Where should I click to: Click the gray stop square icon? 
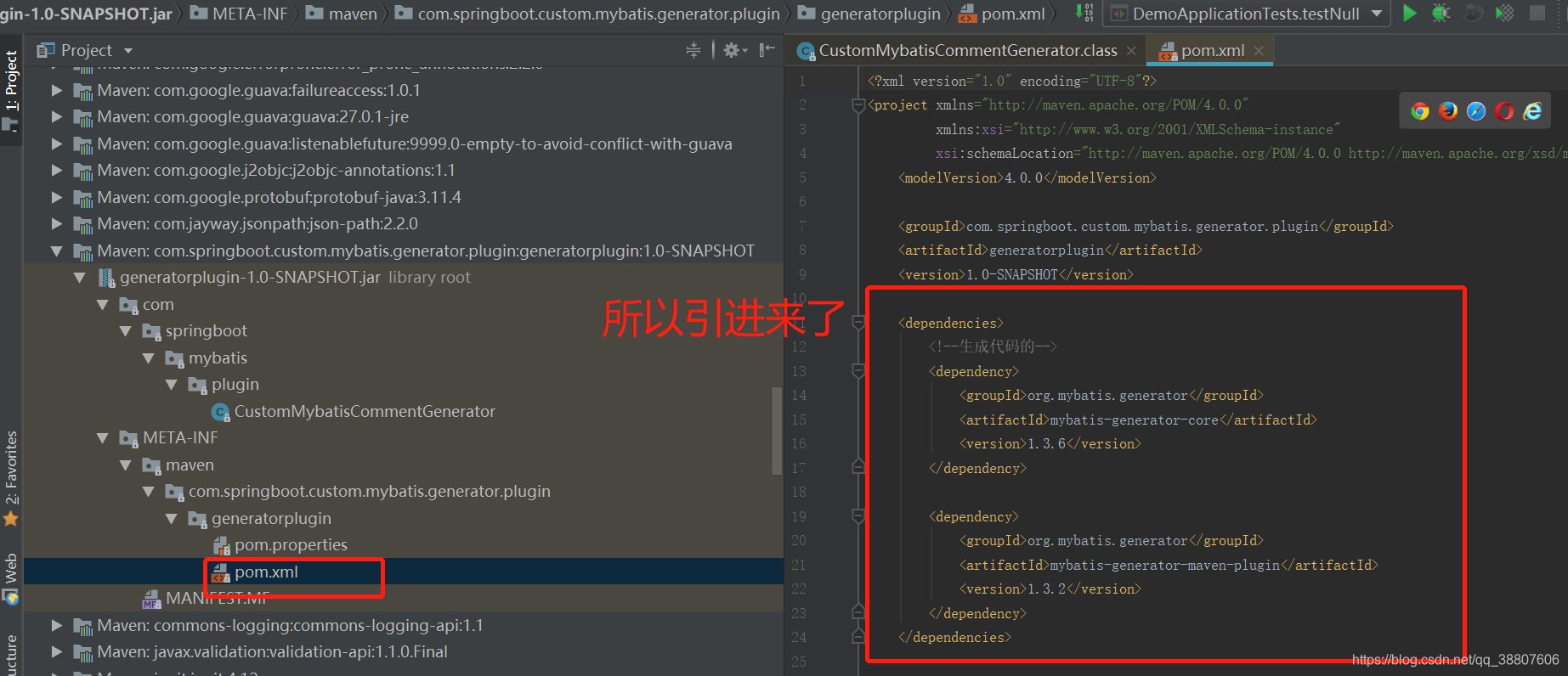pos(1537,13)
